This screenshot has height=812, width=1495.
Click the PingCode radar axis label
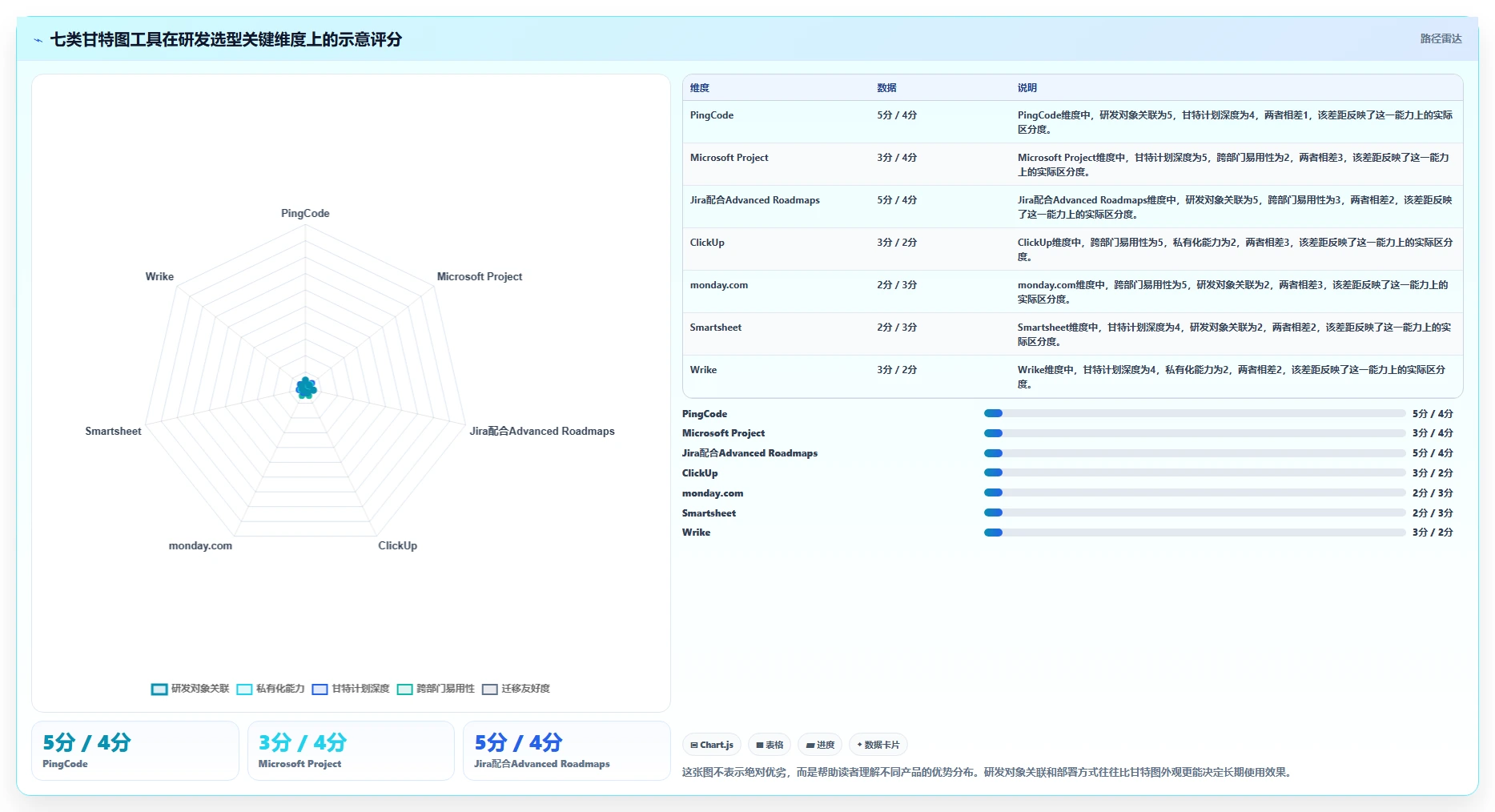click(x=305, y=213)
